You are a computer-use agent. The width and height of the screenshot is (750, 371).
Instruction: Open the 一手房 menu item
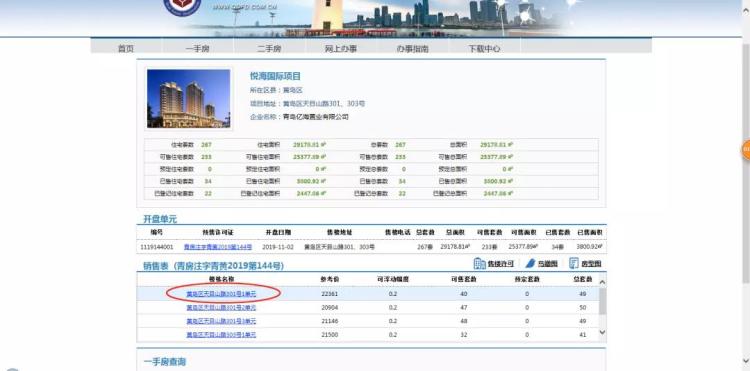coord(198,49)
